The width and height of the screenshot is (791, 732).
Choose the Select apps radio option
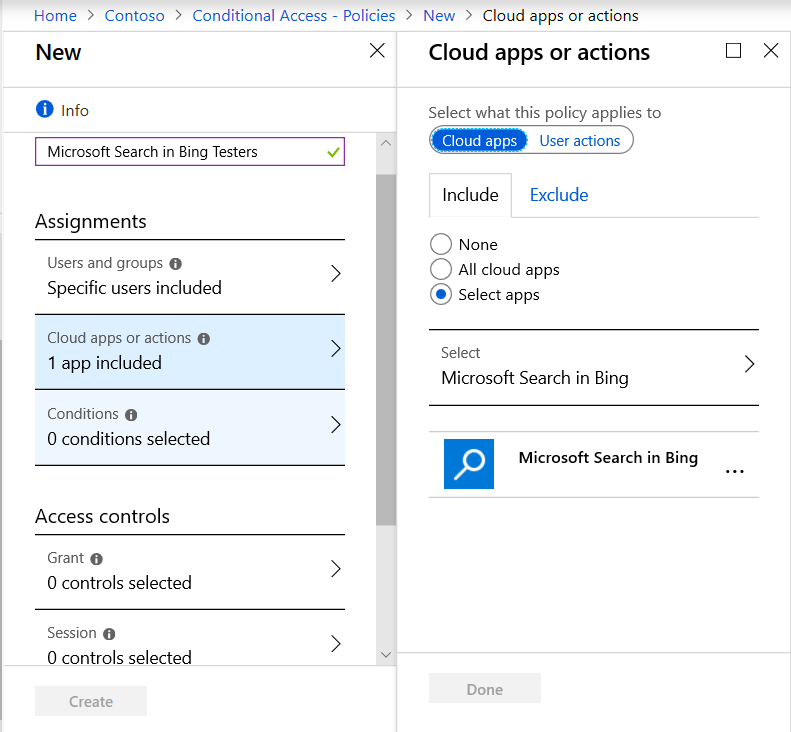tap(441, 294)
